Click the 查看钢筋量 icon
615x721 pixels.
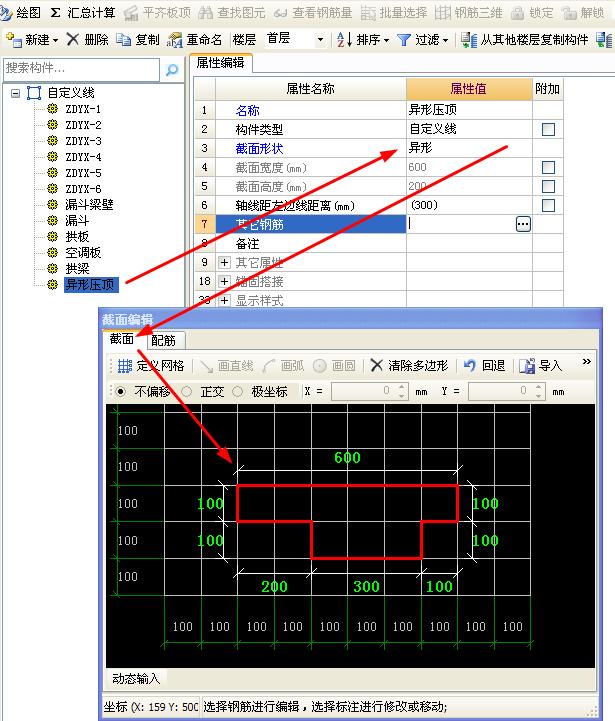(280, 13)
